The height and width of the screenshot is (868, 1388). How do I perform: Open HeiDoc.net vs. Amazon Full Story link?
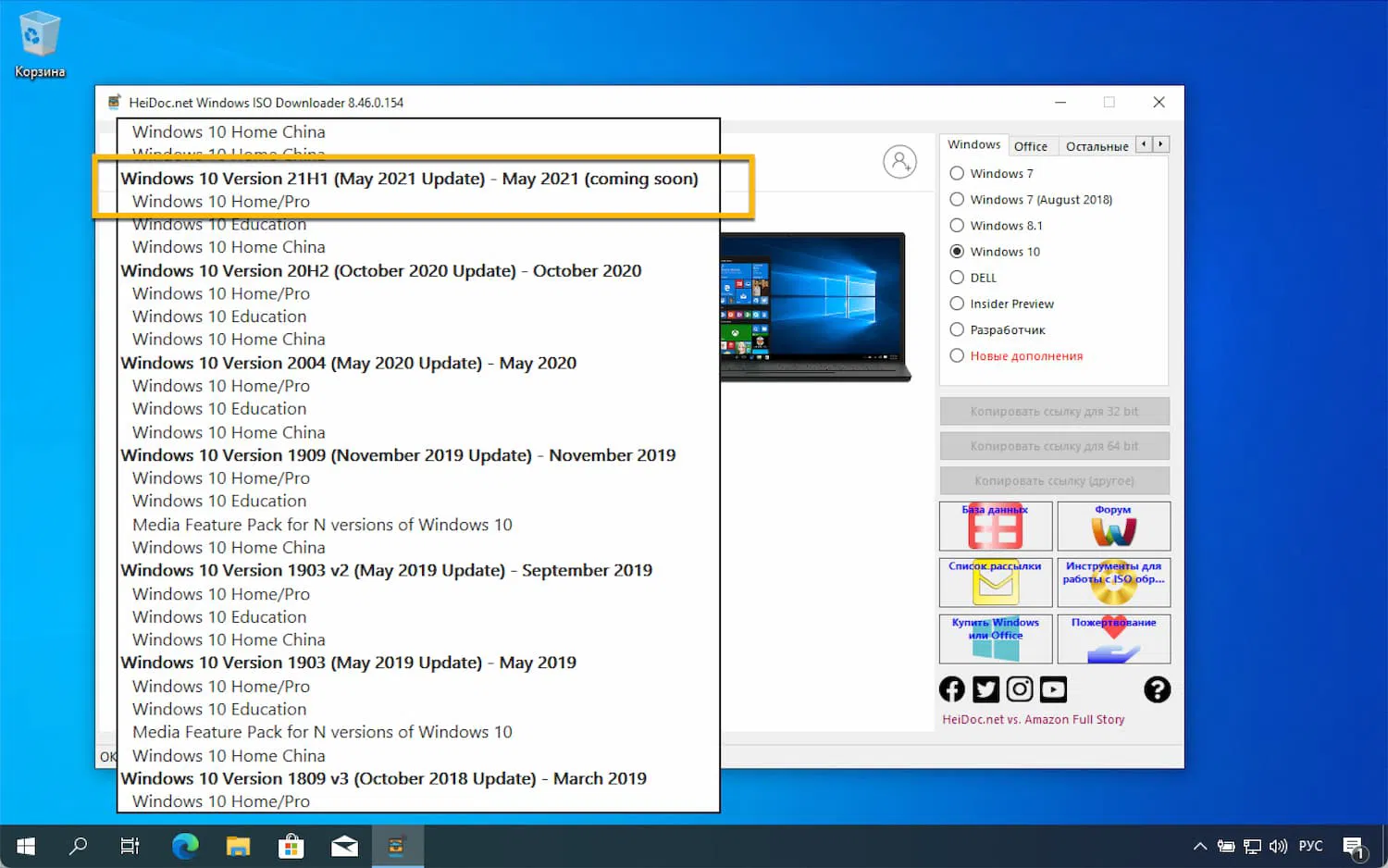[x=1034, y=718]
